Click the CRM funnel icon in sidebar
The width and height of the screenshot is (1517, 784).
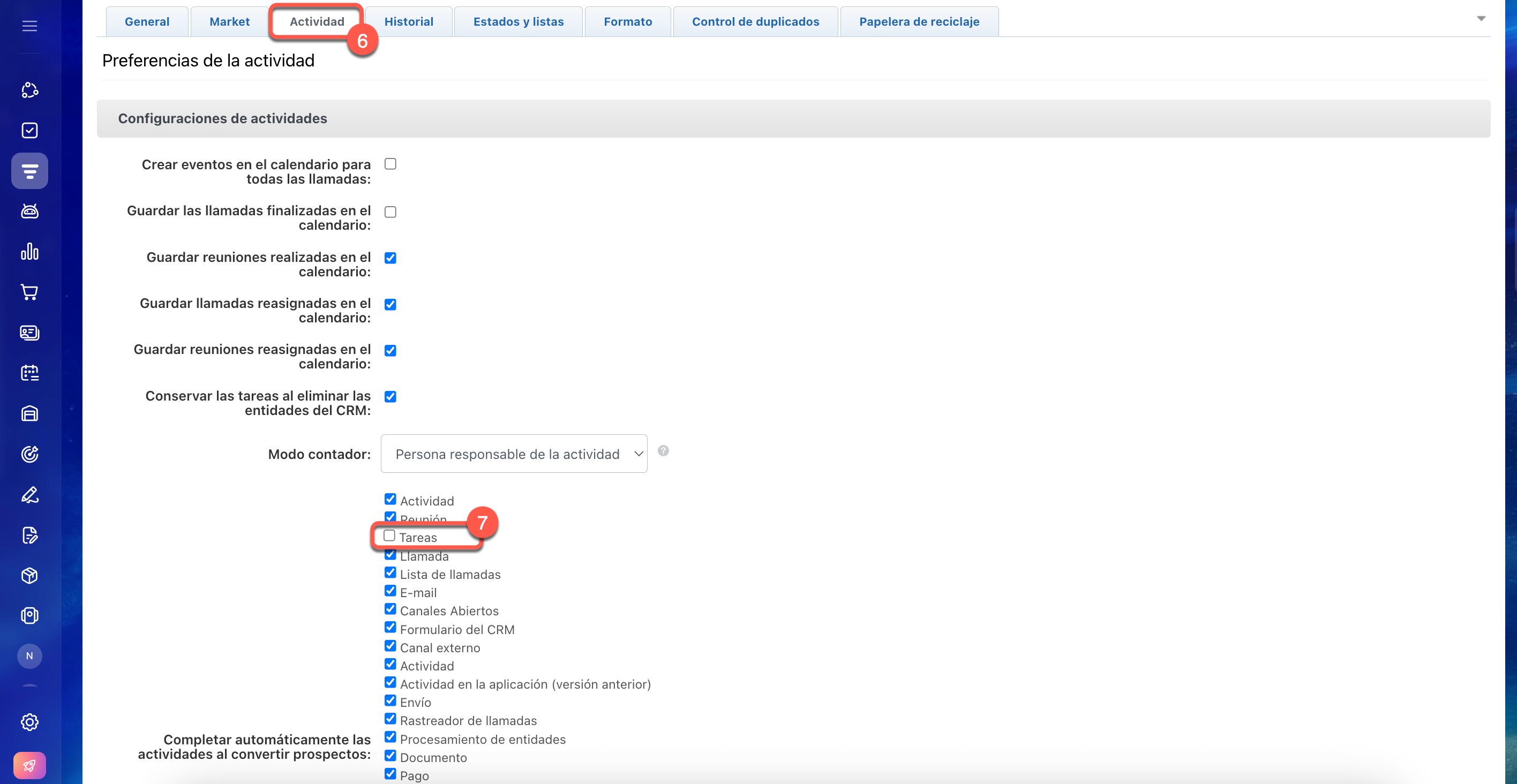pos(29,171)
